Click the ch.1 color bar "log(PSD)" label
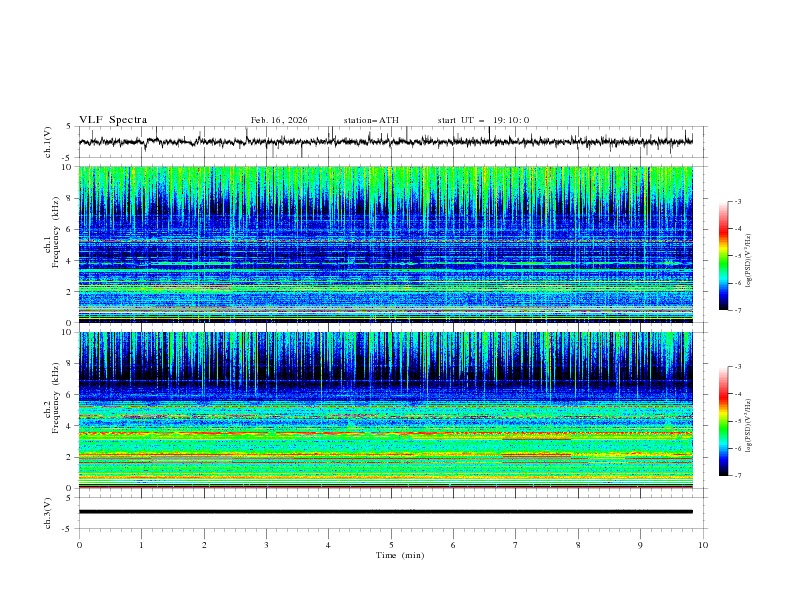The height and width of the screenshot is (612, 792). [x=748, y=261]
